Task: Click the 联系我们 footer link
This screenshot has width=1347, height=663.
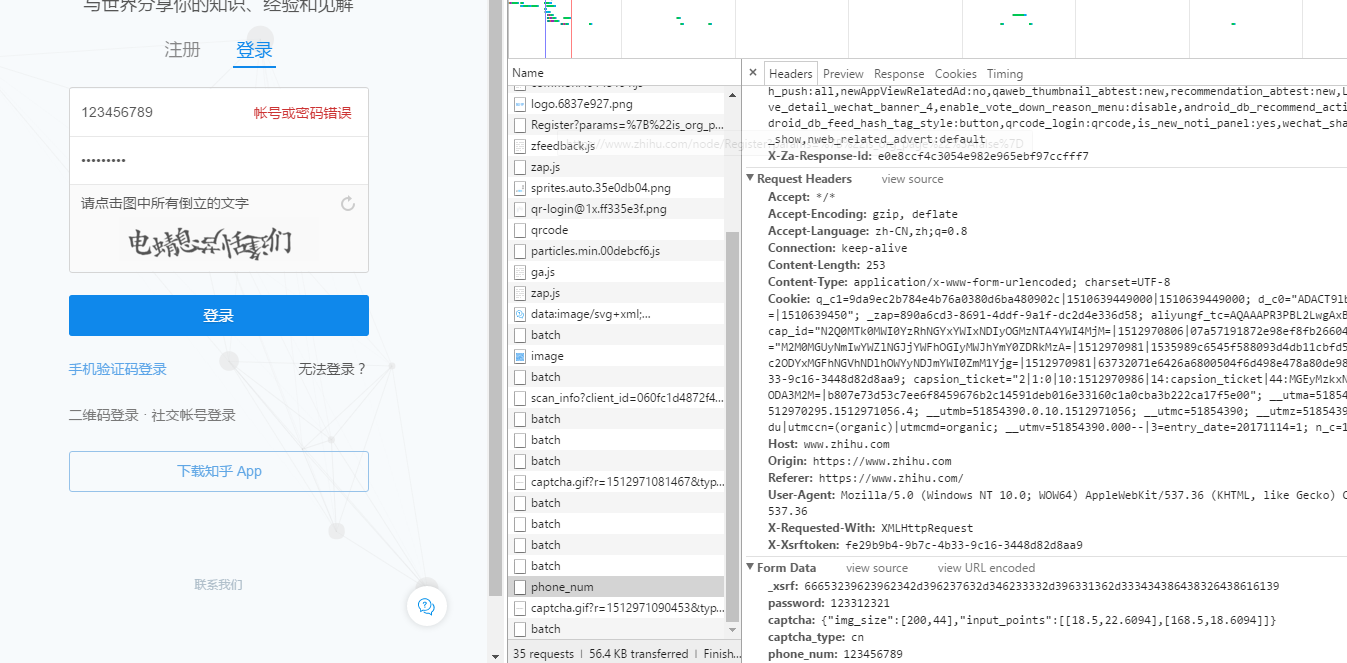Action: 218,585
